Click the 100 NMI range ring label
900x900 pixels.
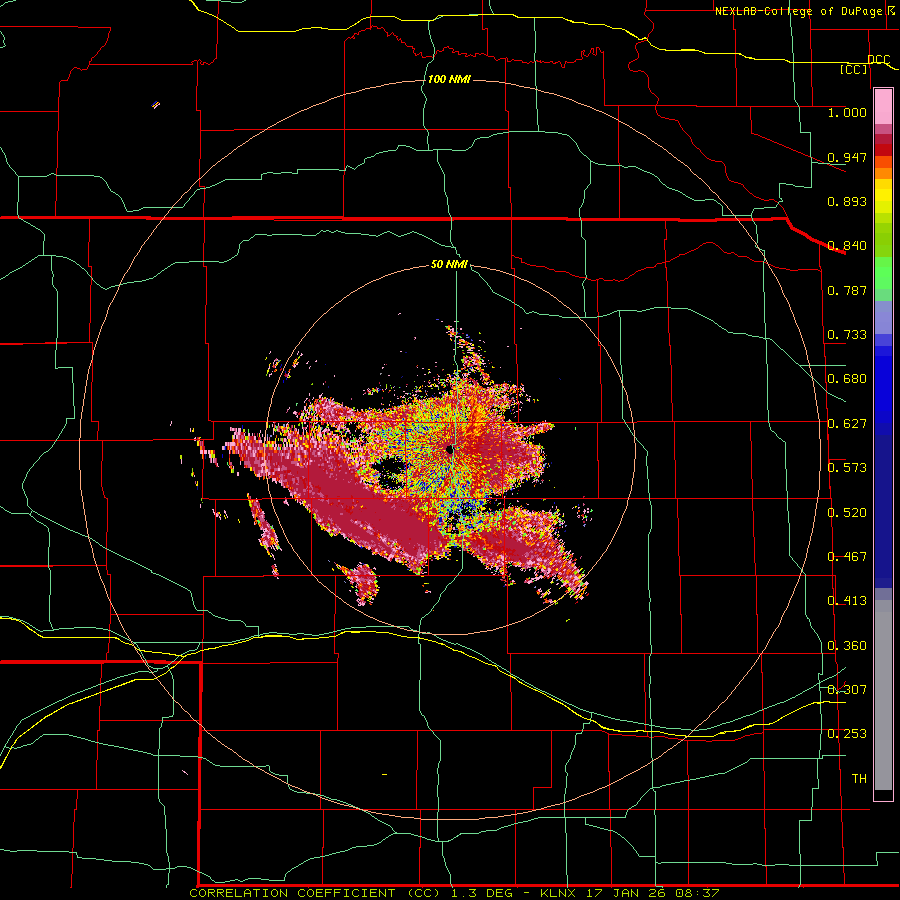(x=449, y=79)
